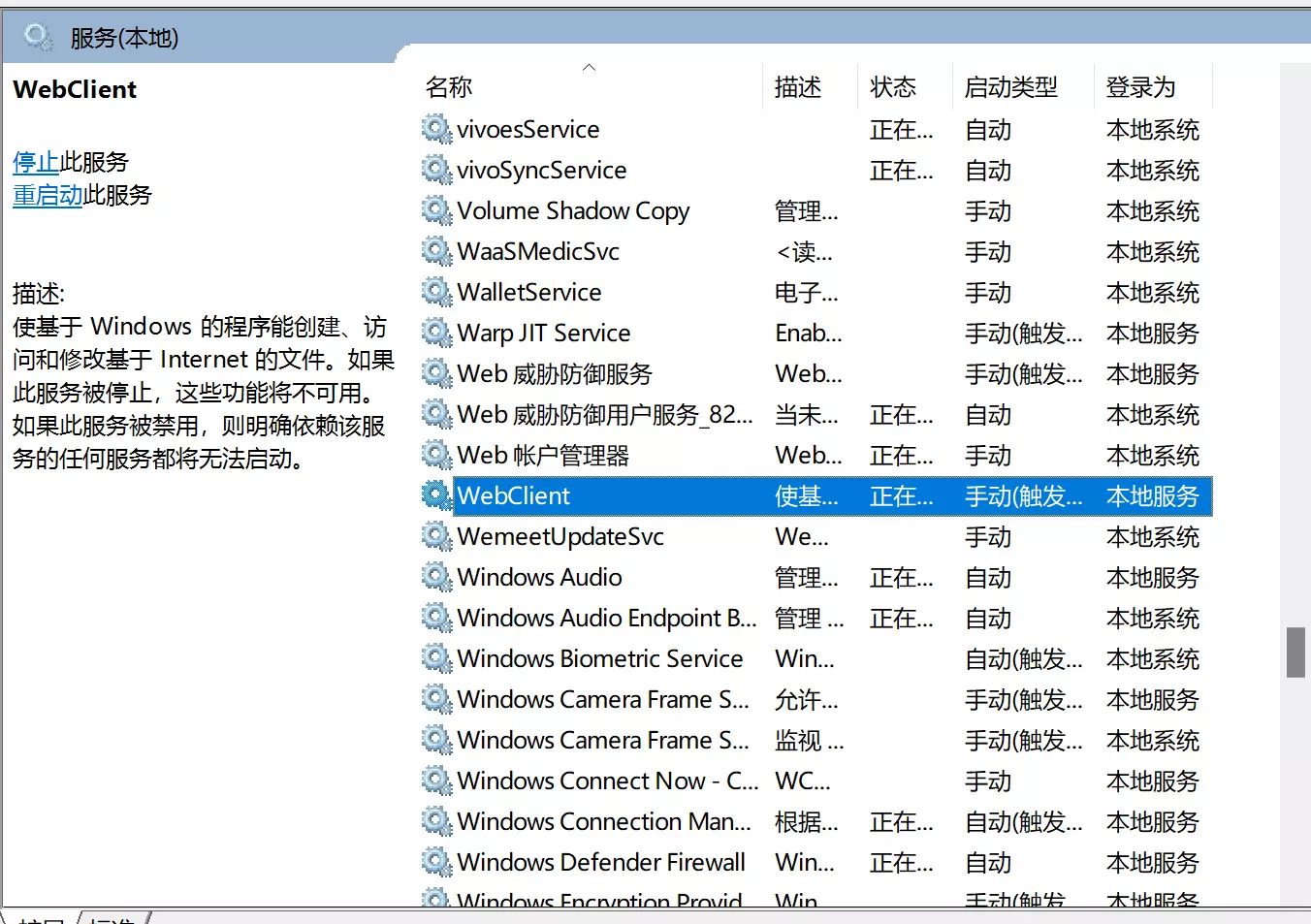Select the Web 帐户管理器 service
This screenshot has height=924, width=1311.
(543, 455)
